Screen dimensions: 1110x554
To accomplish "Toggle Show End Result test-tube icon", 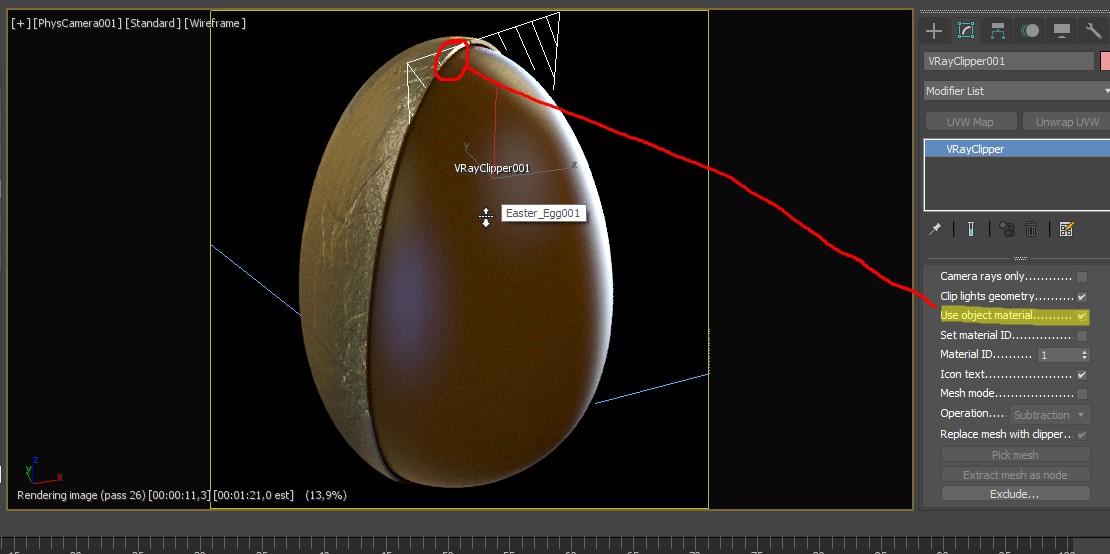I will (970, 229).
